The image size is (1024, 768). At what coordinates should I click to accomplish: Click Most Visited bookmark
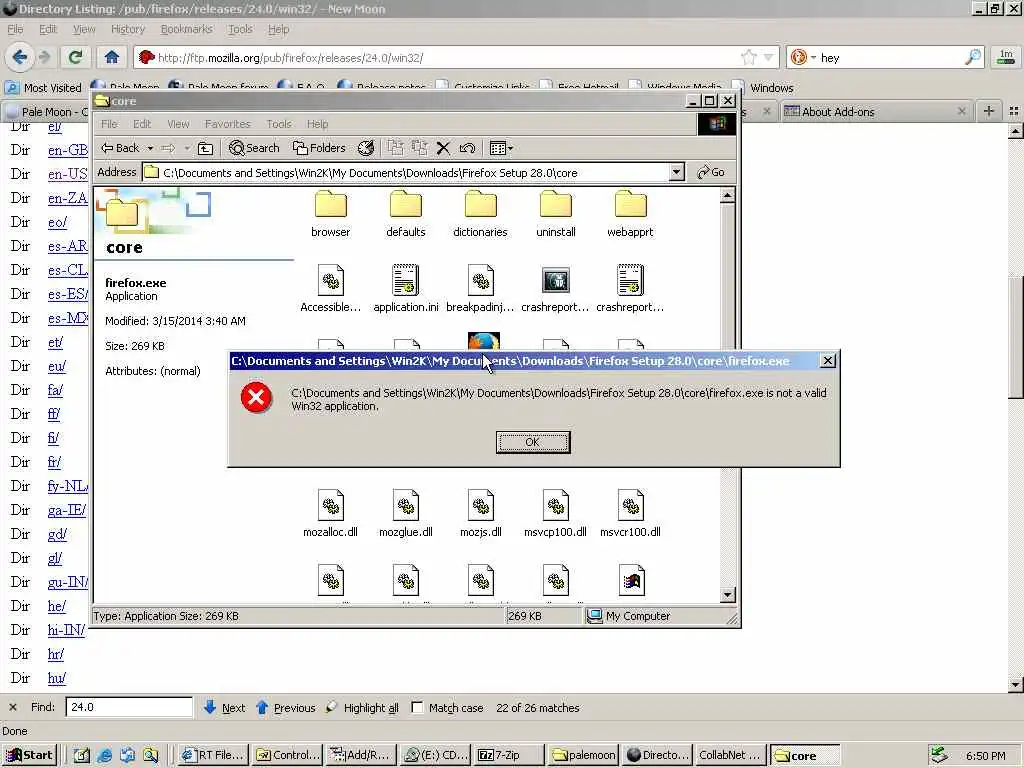pyautogui.click(x=43, y=88)
